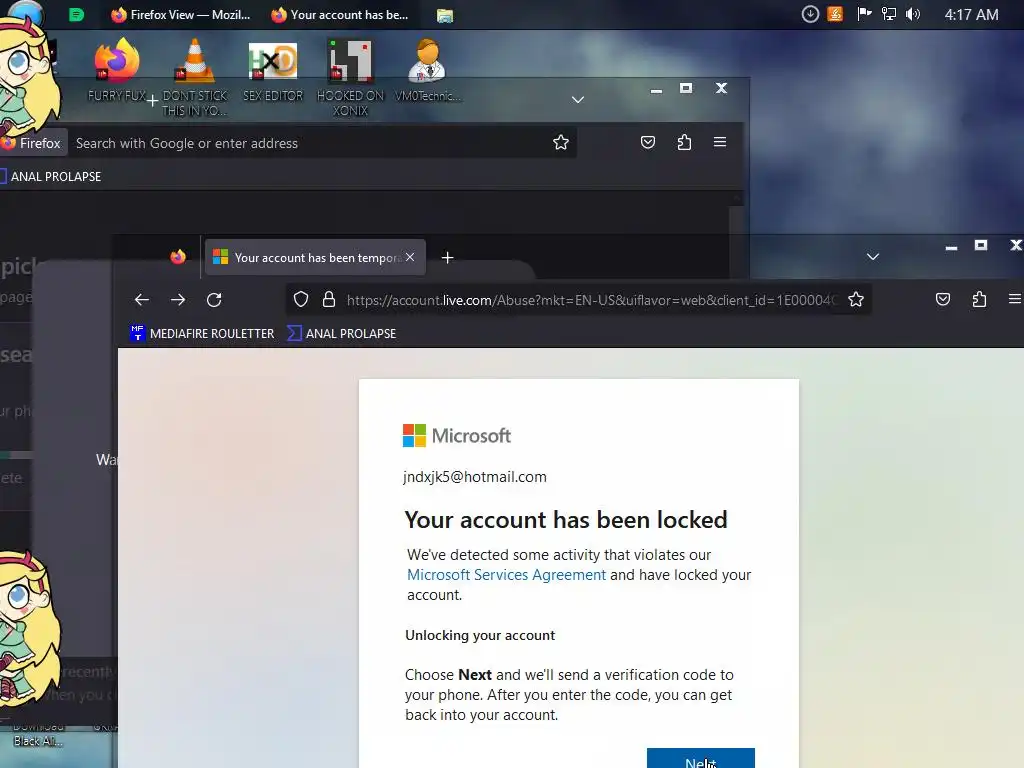Click the Next button

point(701,758)
